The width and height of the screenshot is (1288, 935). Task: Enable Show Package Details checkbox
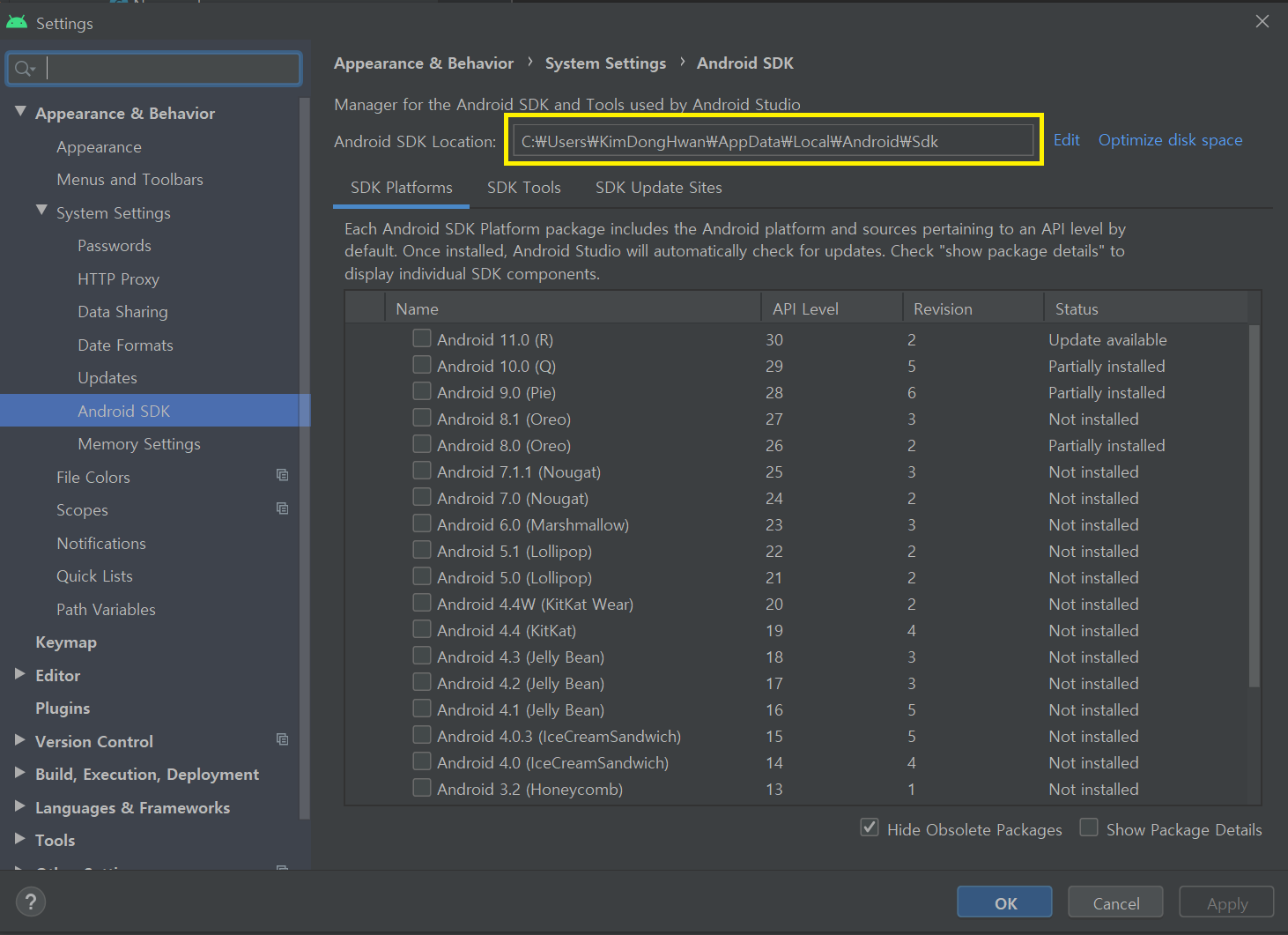coord(1089,827)
